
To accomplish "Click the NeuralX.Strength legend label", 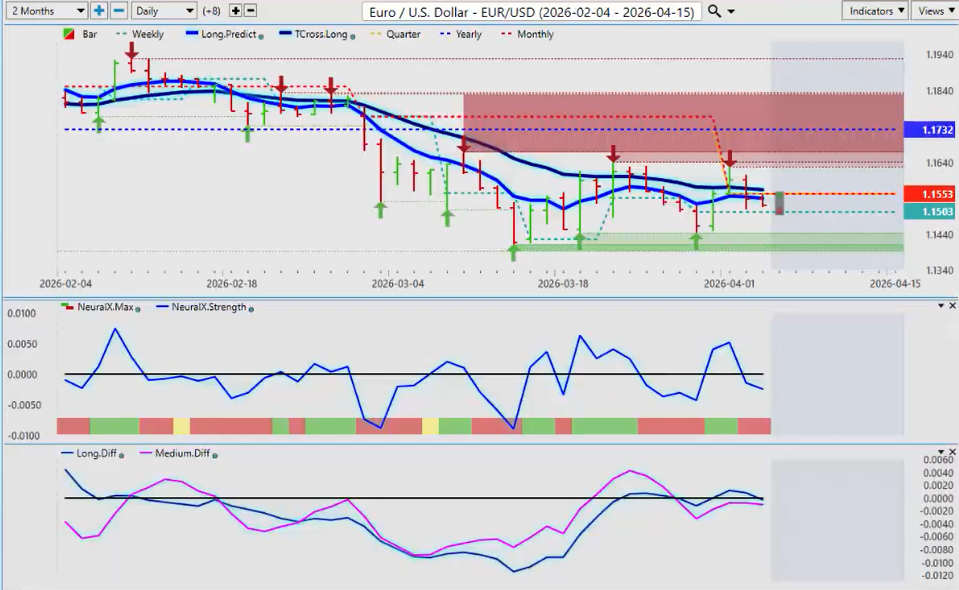I will click(208, 307).
